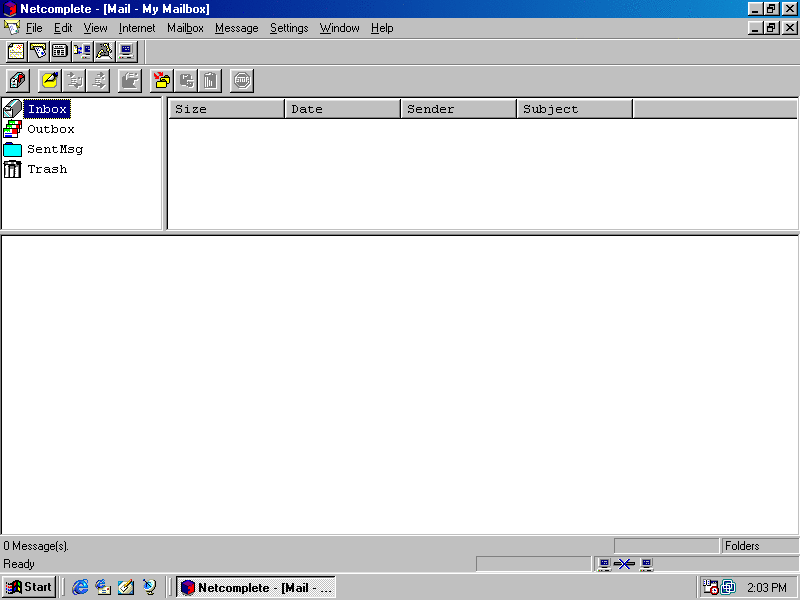Sort messages by Sender column header
The image size is (800, 600).
pos(458,109)
